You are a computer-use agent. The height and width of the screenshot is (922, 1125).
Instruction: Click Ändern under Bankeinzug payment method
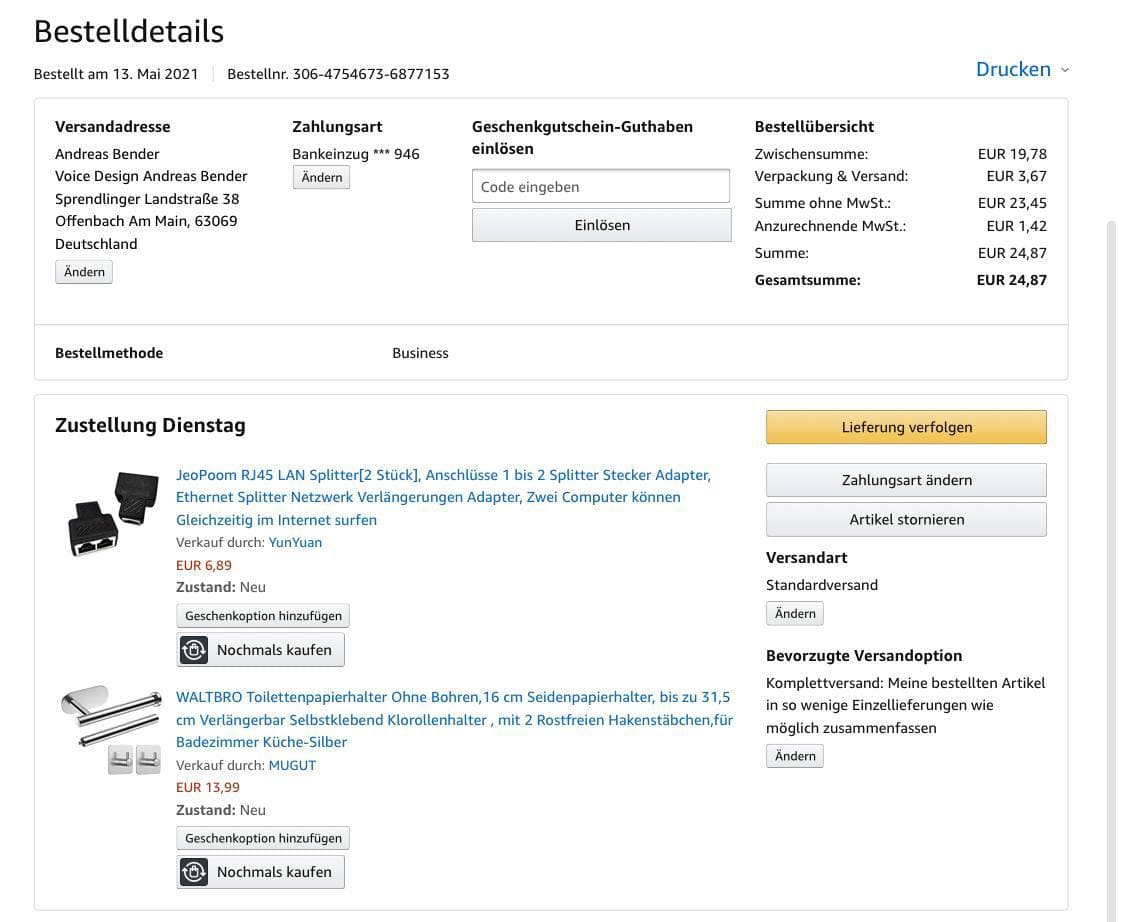[321, 177]
